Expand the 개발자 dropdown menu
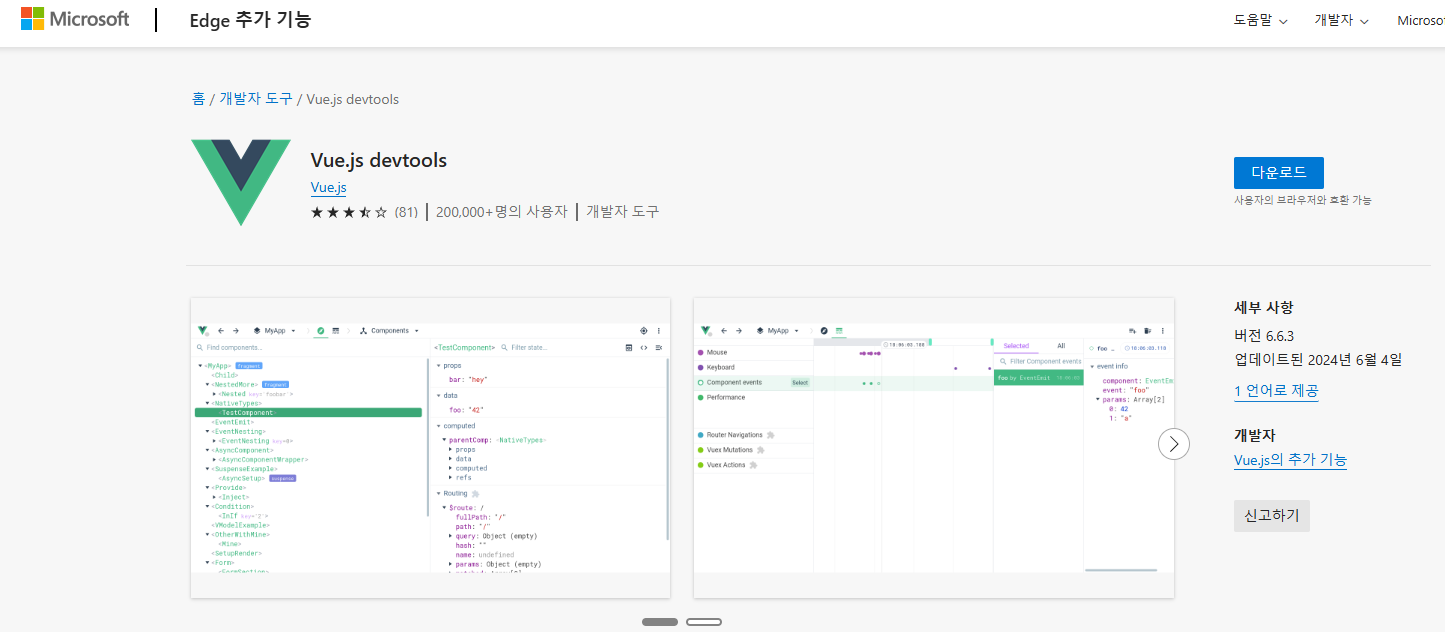 coord(1341,21)
